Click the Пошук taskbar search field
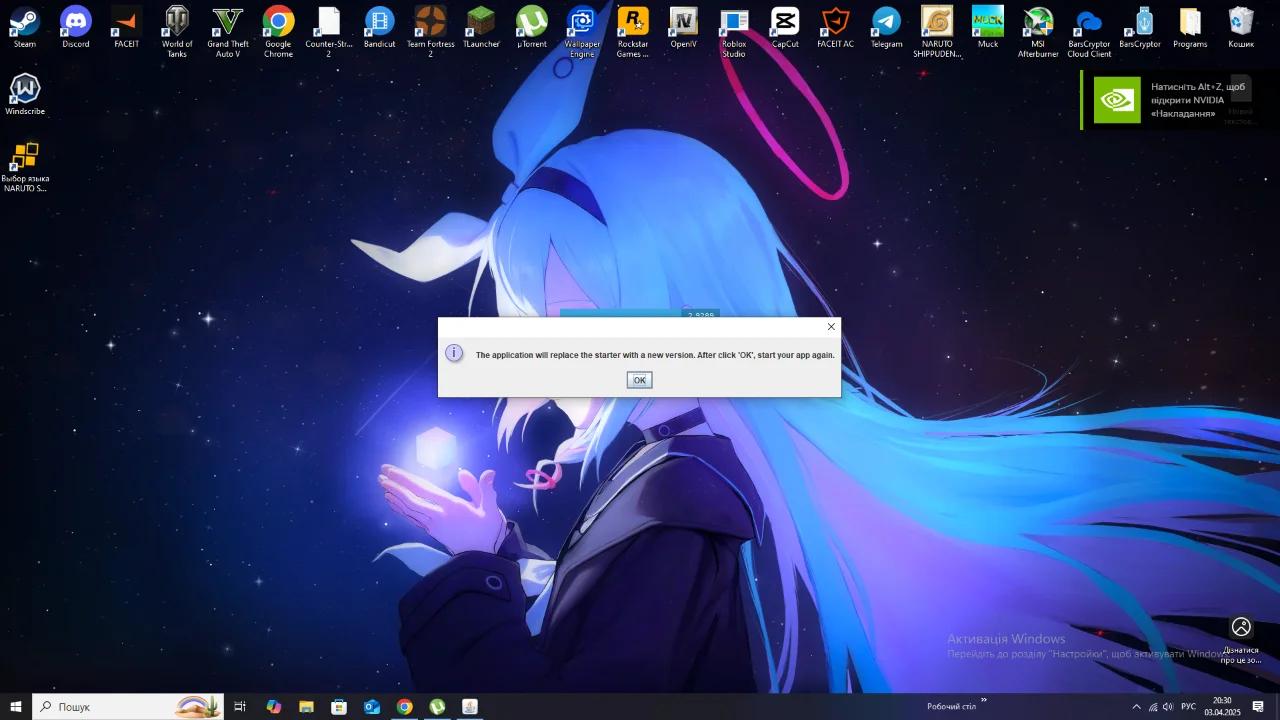The height and width of the screenshot is (720, 1280). pos(128,707)
